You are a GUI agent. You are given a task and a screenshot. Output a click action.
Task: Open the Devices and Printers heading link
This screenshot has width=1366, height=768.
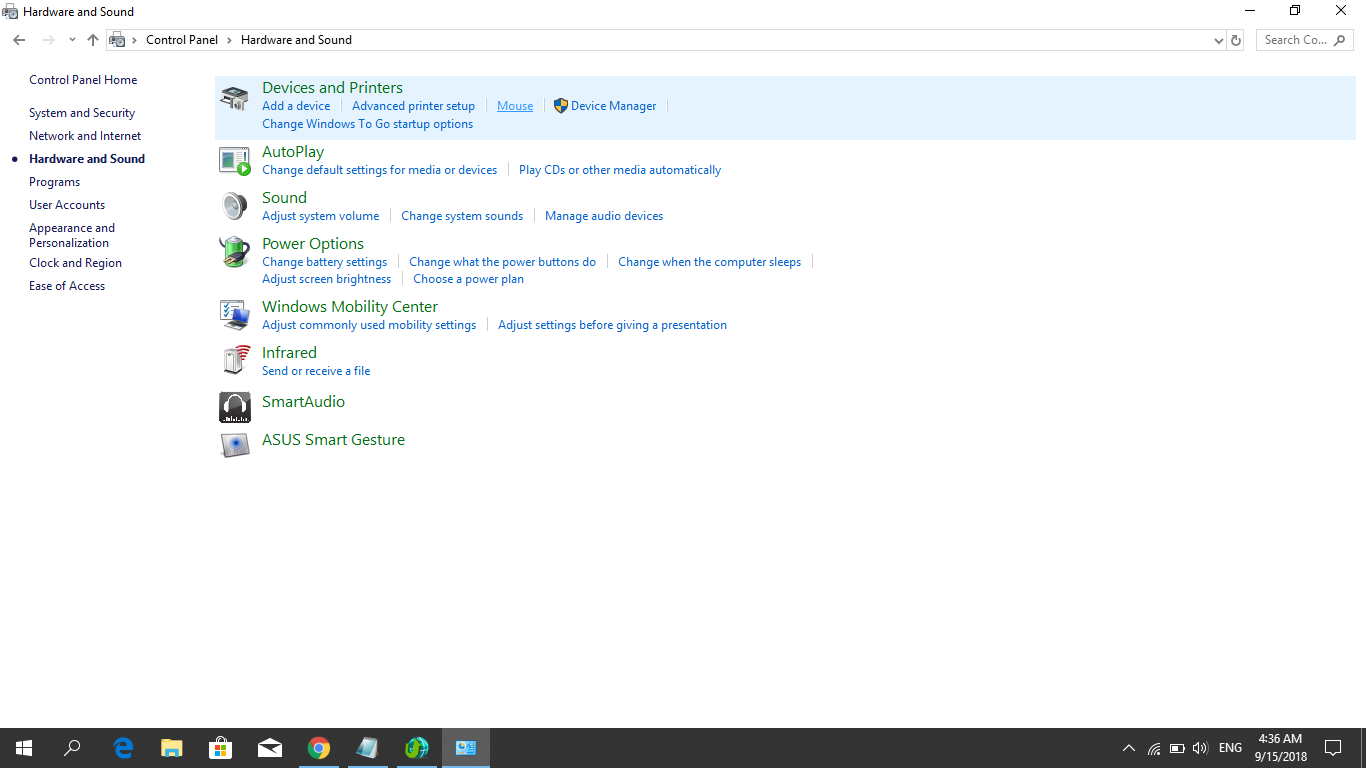pyautogui.click(x=332, y=88)
